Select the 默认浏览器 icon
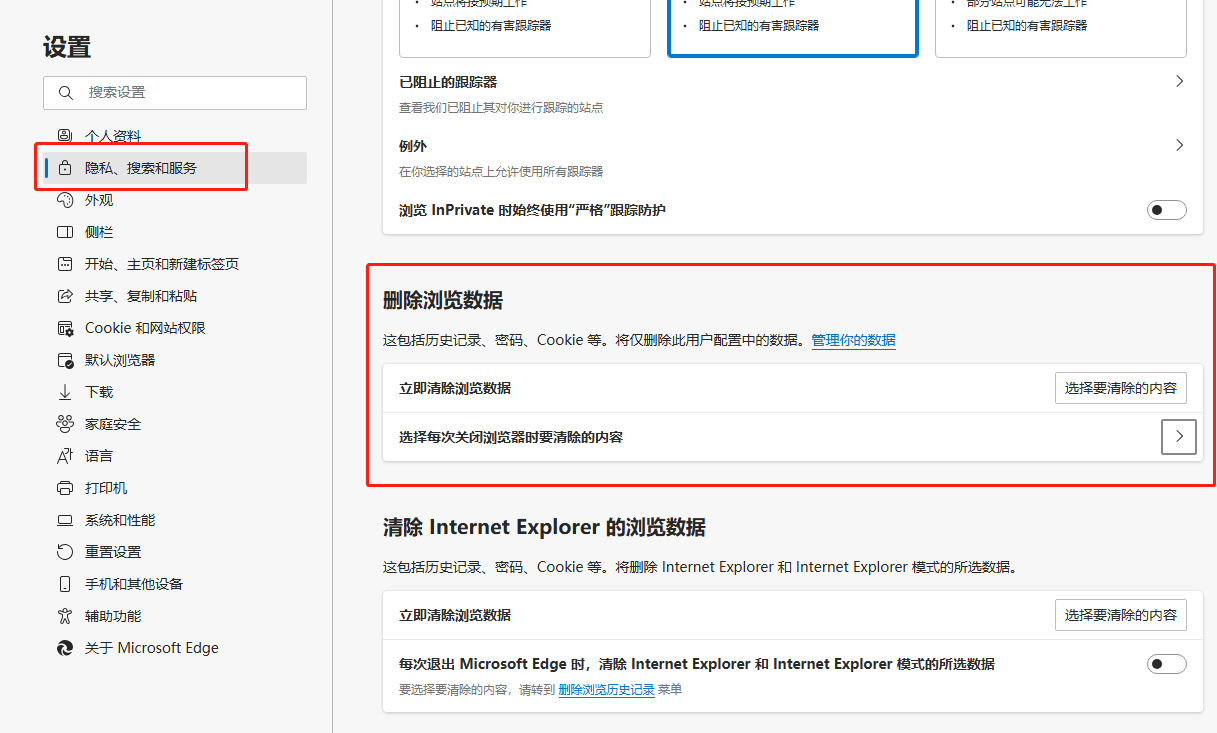The height and width of the screenshot is (733, 1217). tap(64, 359)
